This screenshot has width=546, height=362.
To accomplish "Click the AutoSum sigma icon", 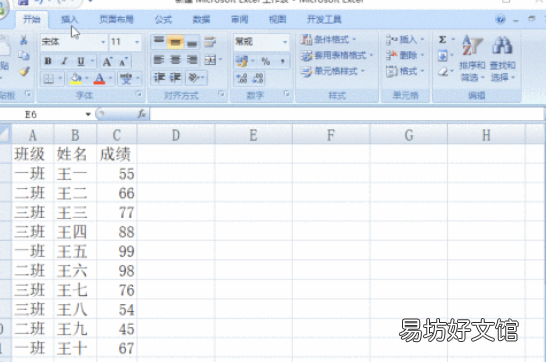I will click(442, 40).
